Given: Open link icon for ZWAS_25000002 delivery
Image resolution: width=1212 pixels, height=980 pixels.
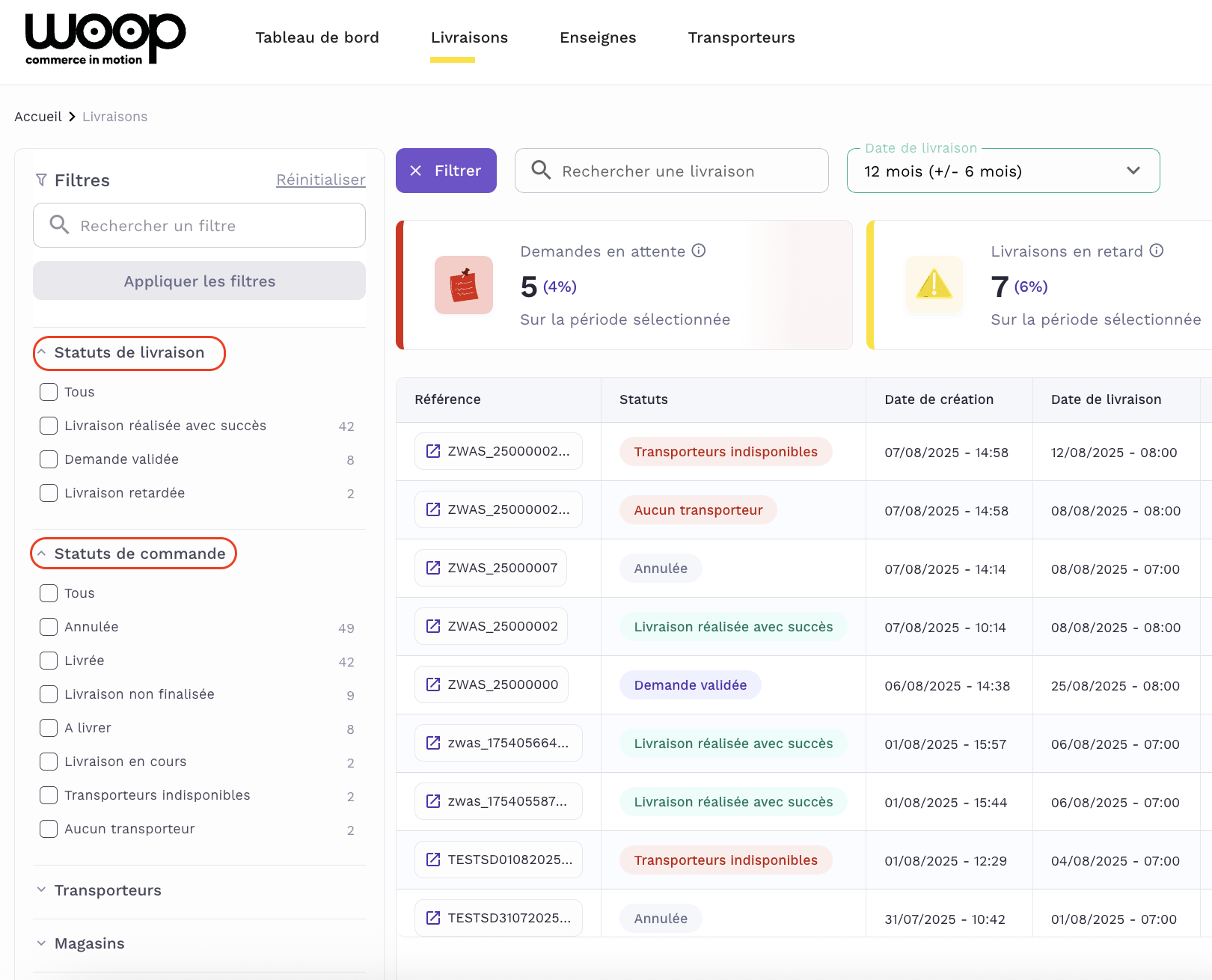Looking at the screenshot, I should tap(433, 626).
